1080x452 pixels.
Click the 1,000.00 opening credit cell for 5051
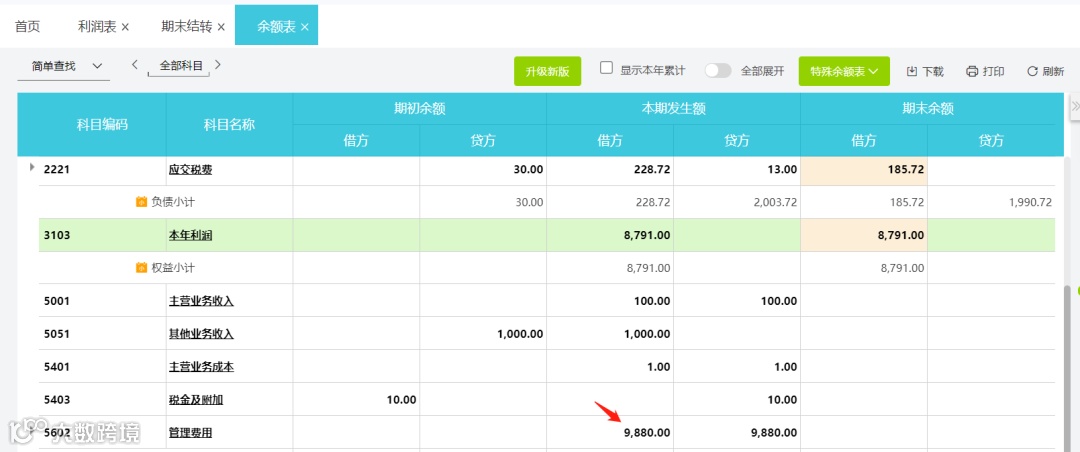coord(483,334)
